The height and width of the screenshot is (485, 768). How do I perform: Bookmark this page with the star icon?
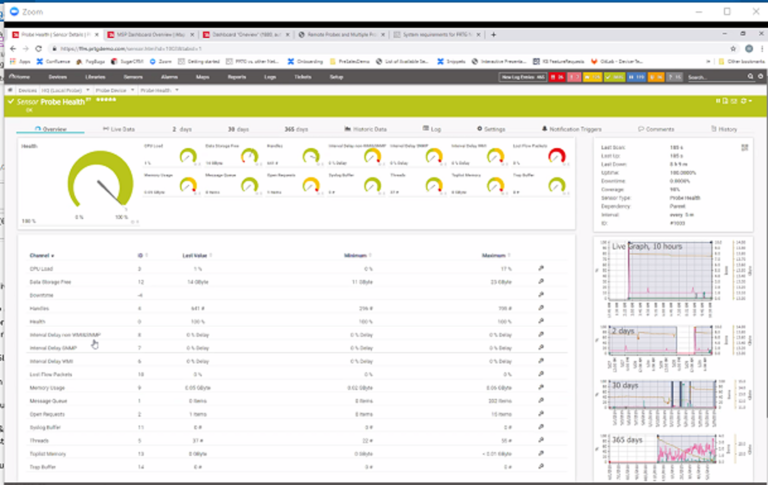tap(733, 48)
